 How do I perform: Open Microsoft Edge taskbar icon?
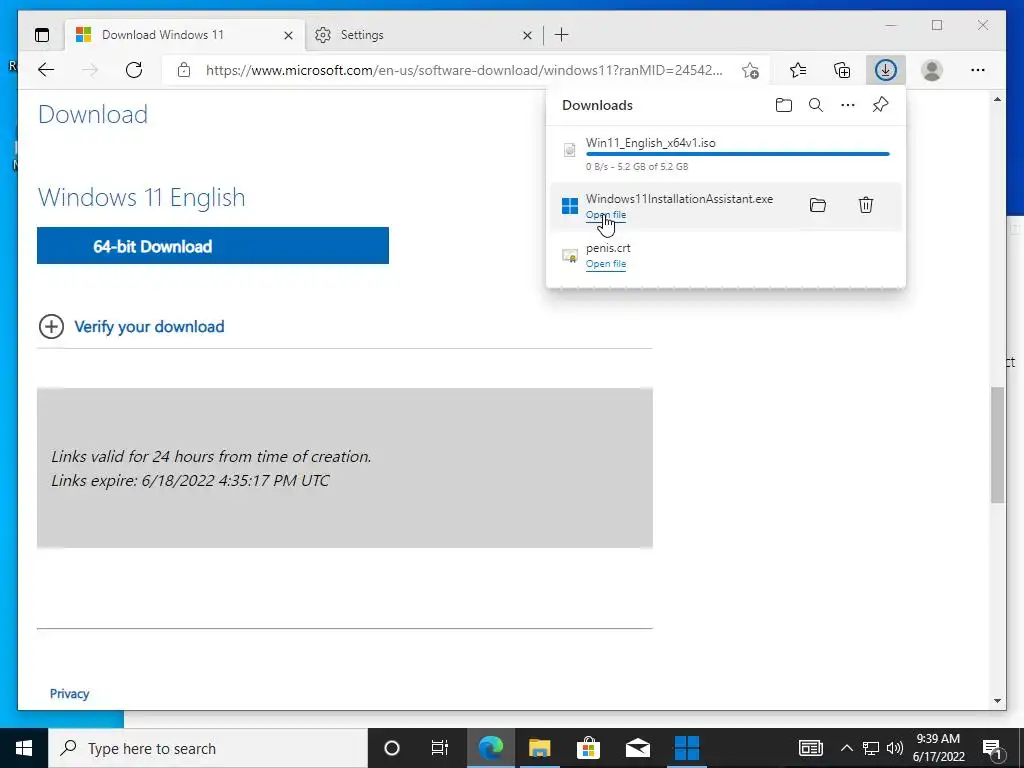[490, 748]
